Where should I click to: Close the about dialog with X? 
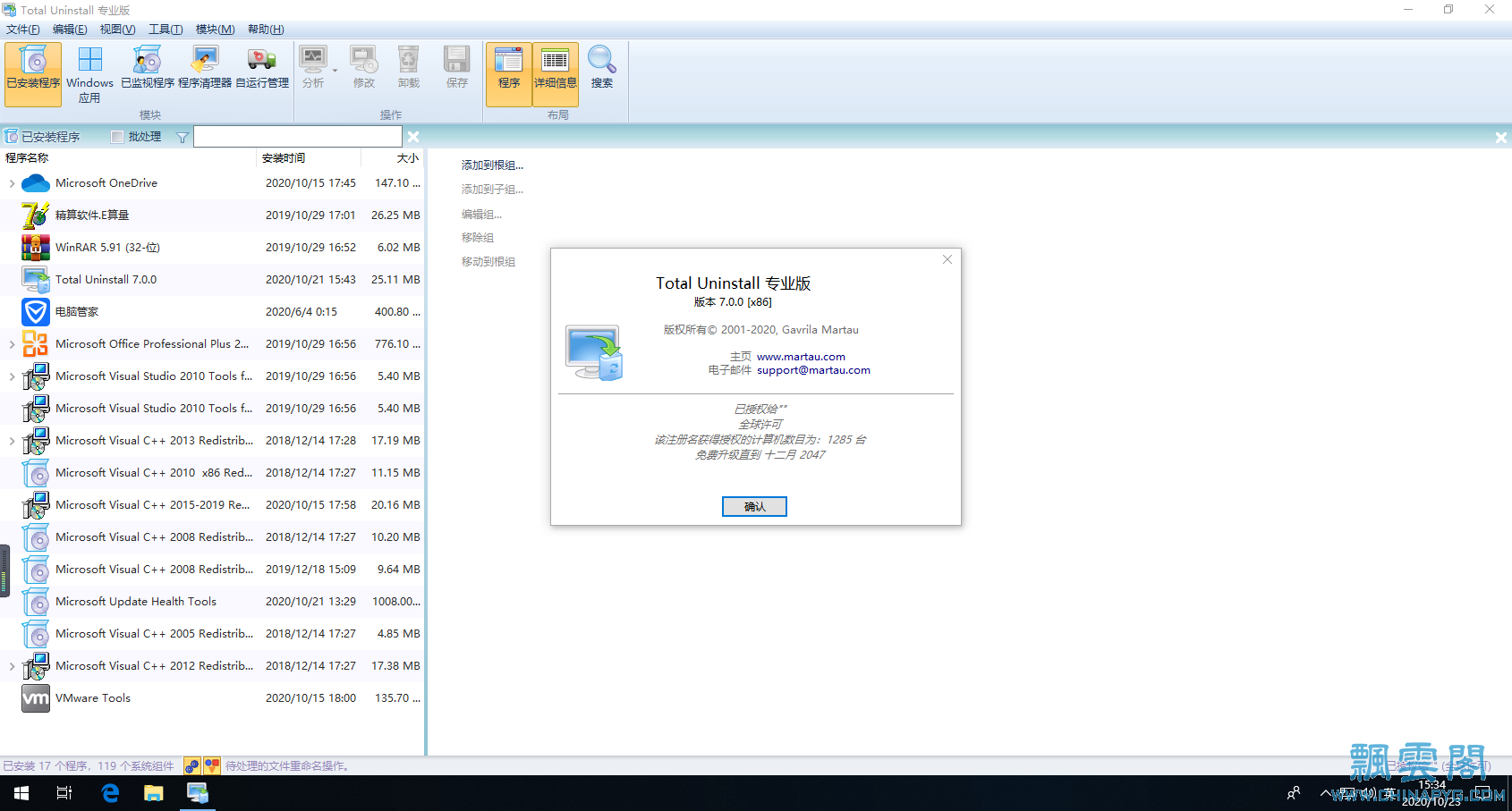coord(947,259)
